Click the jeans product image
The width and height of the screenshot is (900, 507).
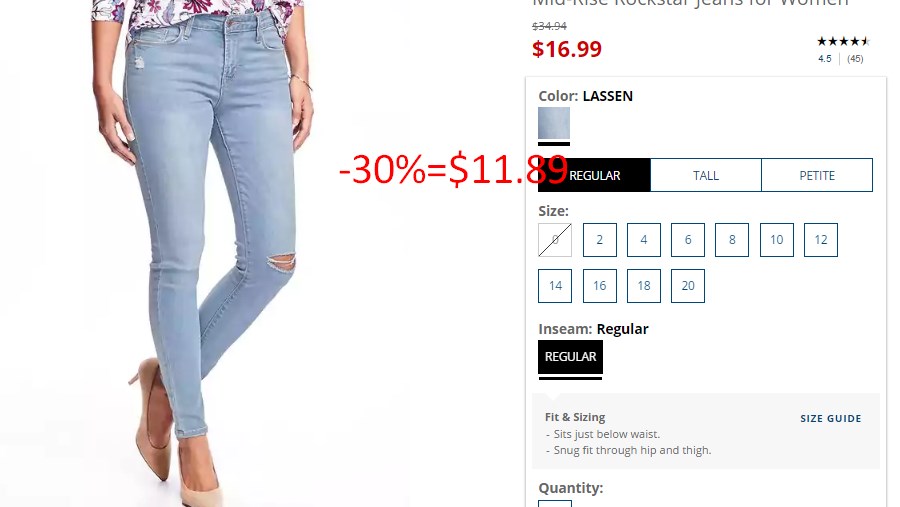click(204, 253)
